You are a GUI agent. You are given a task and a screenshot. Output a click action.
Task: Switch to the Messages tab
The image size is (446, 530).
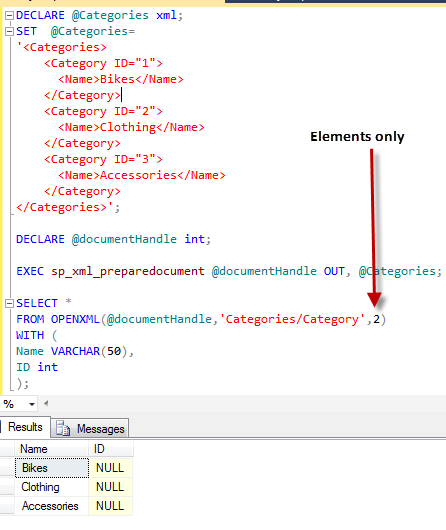click(x=90, y=429)
